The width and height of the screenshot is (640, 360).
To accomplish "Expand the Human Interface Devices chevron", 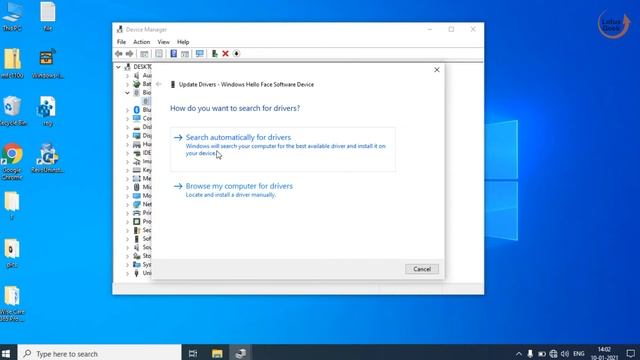I will [127, 144].
